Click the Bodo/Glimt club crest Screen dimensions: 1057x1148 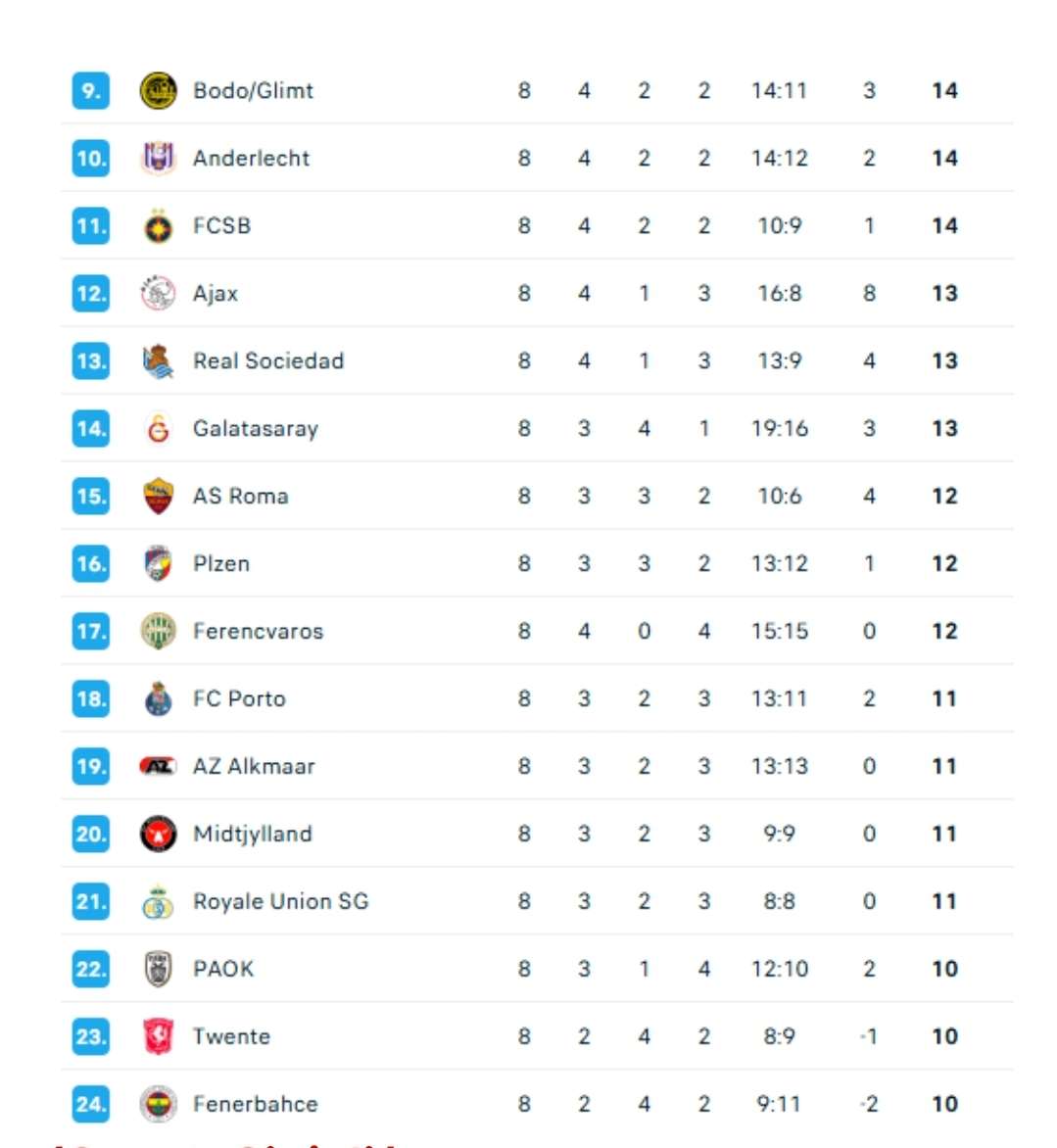click(158, 91)
